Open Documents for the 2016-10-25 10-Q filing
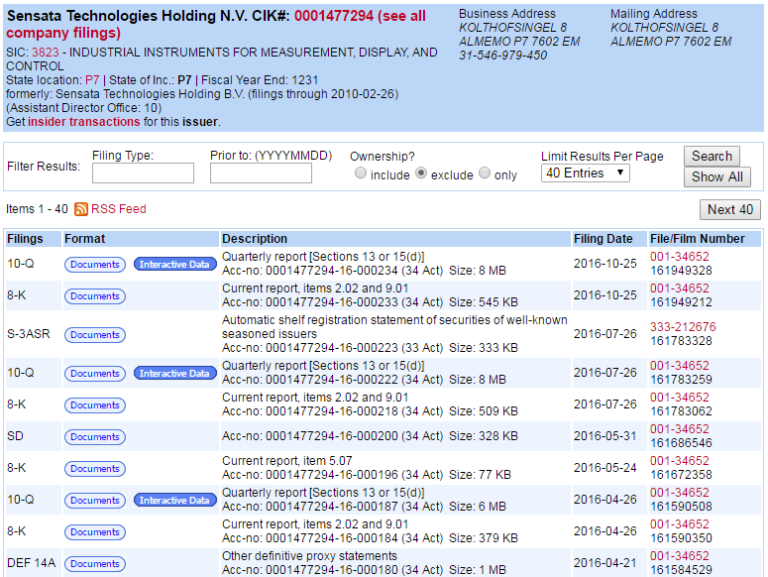This screenshot has height=577, width=768. click(95, 264)
